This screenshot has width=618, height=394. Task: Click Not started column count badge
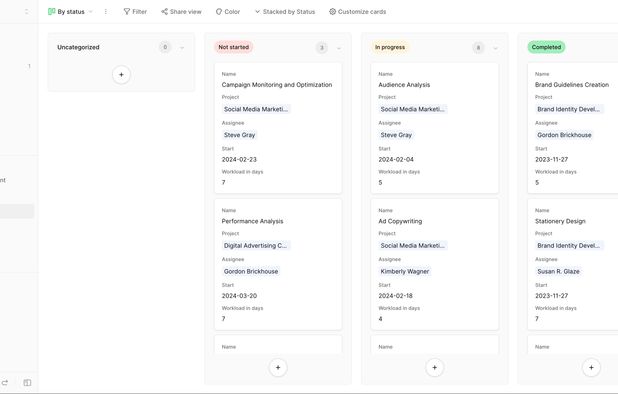[322, 48]
